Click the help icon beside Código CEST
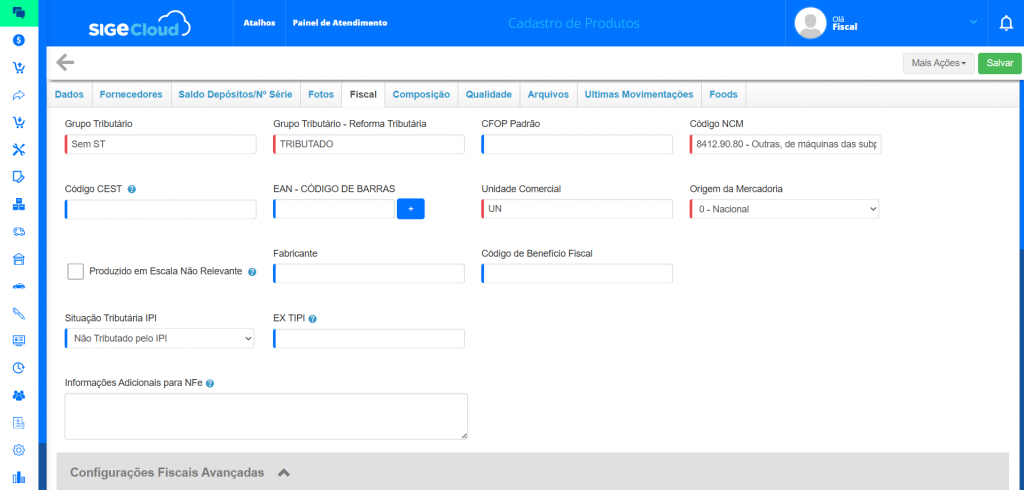Viewport: 1024px width, 490px height. (132, 189)
